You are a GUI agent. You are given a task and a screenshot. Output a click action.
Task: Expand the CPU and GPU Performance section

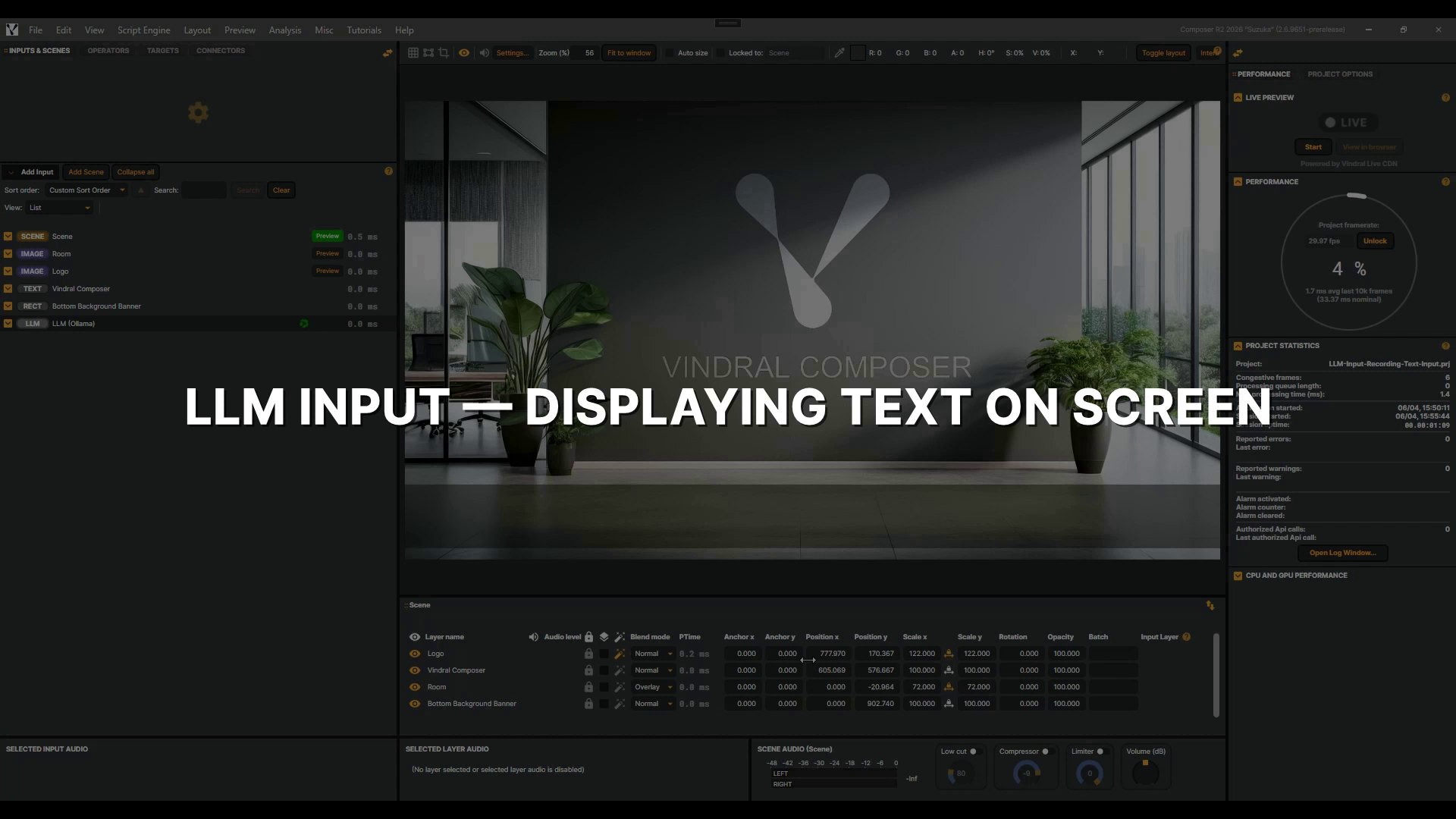point(1238,576)
